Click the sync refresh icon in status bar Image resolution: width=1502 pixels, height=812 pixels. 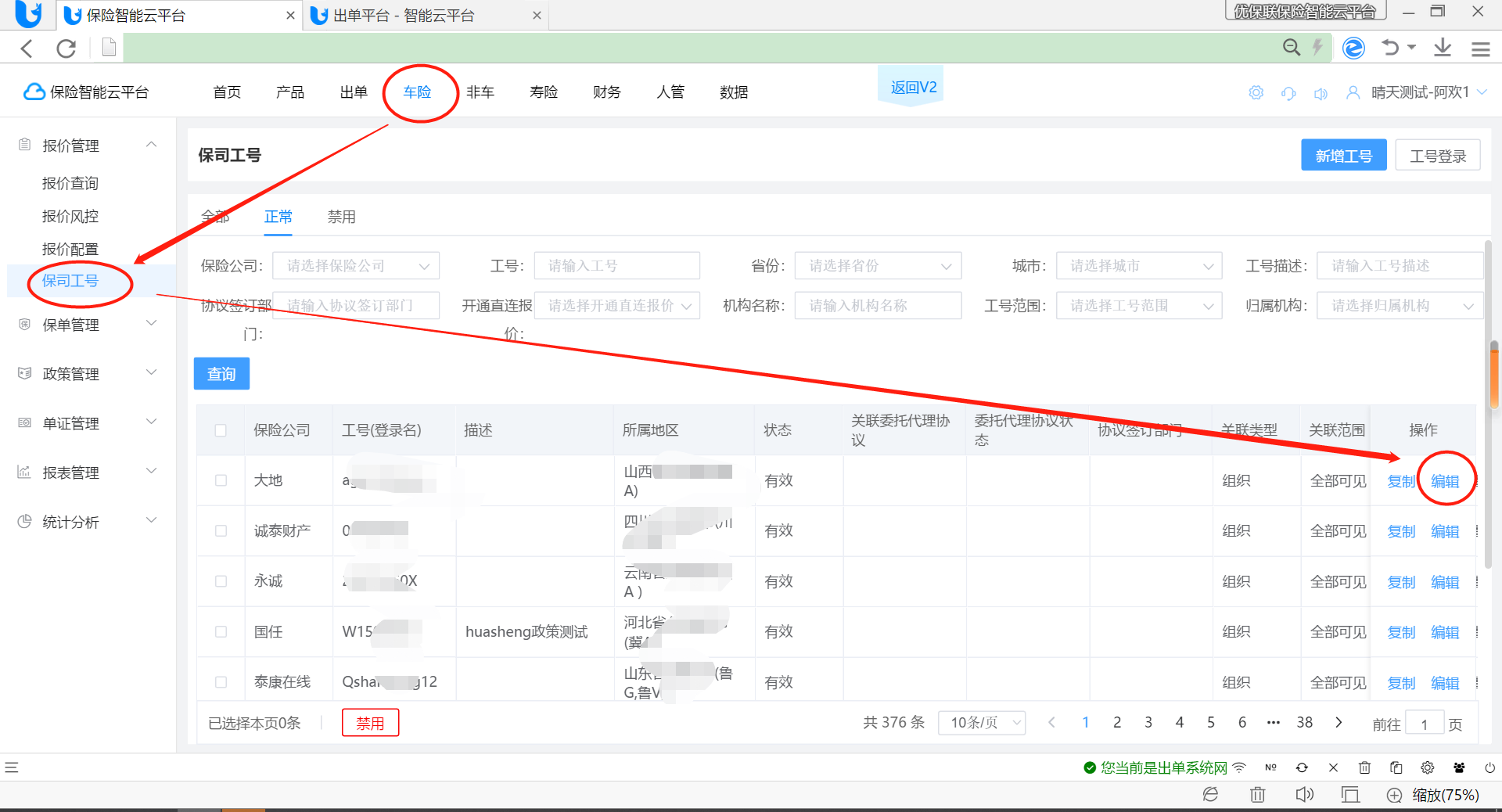tap(1302, 767)
